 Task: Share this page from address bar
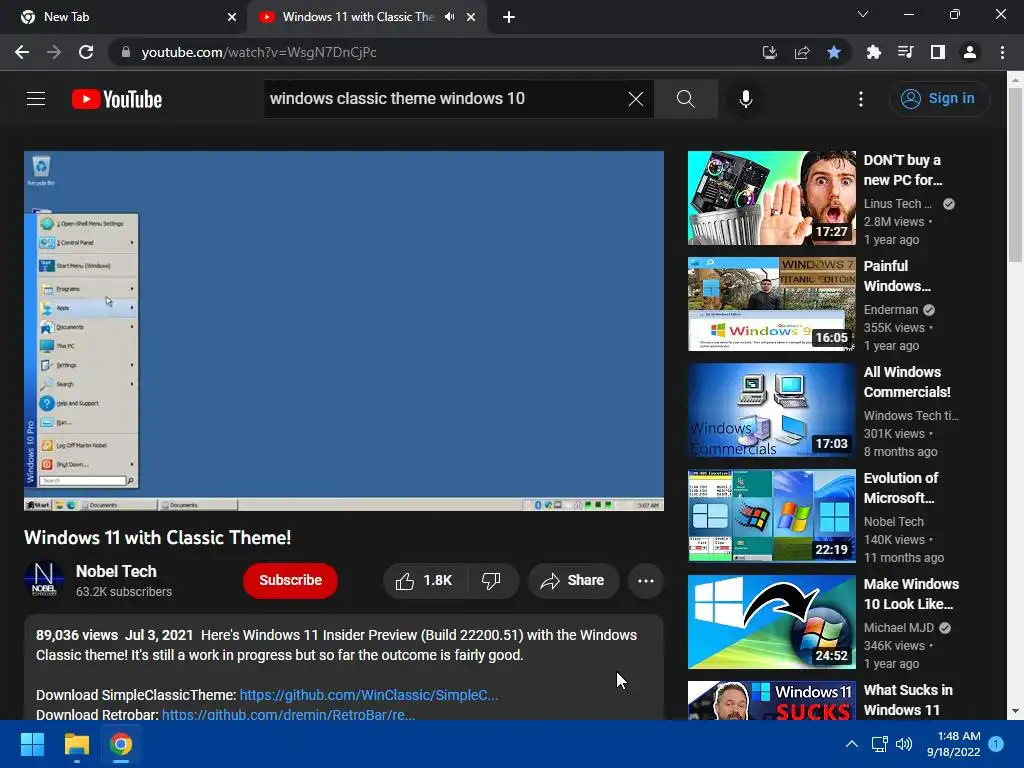click(802, 52)
